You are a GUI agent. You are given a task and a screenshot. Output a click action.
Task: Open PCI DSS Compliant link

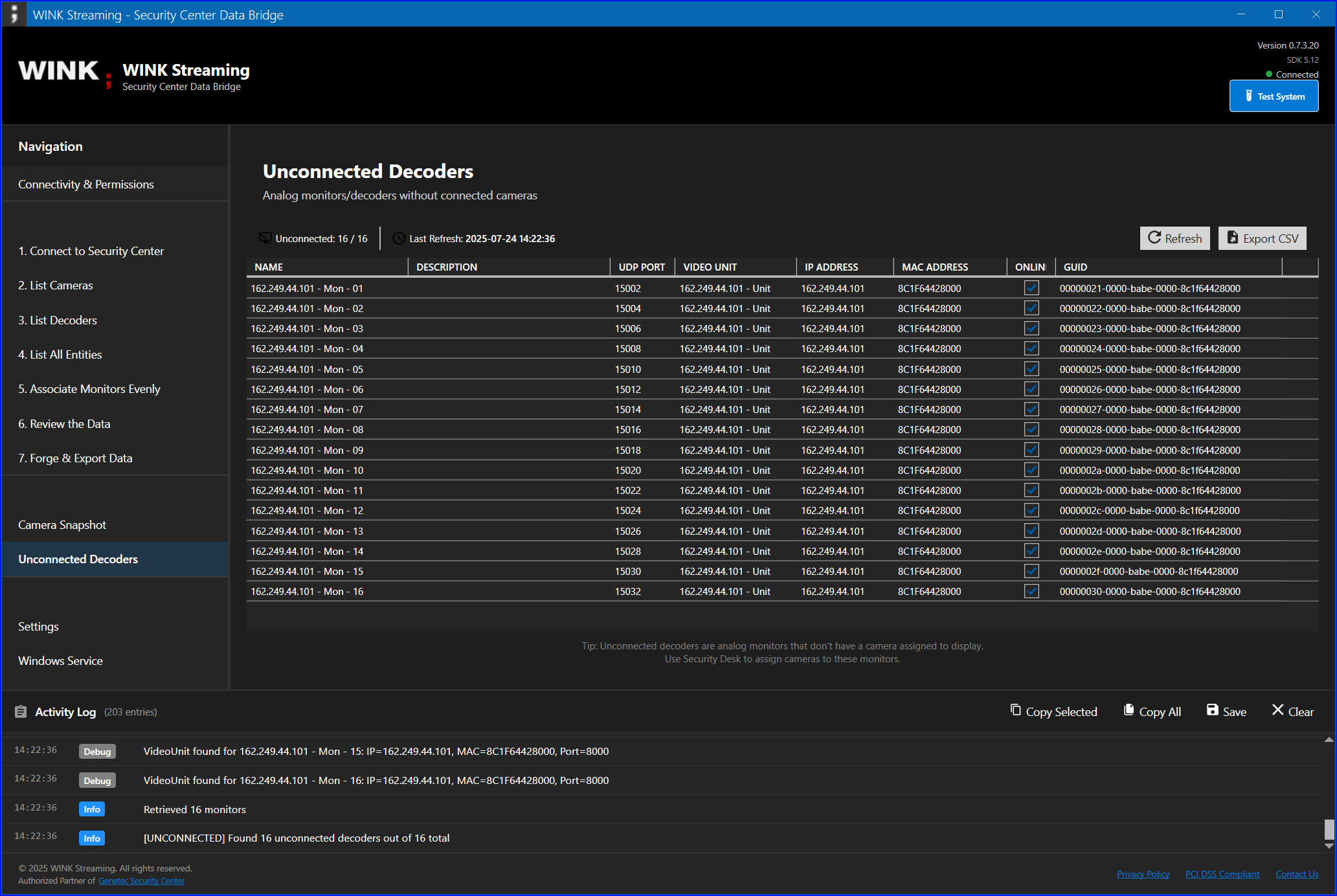click(1222, 874)
